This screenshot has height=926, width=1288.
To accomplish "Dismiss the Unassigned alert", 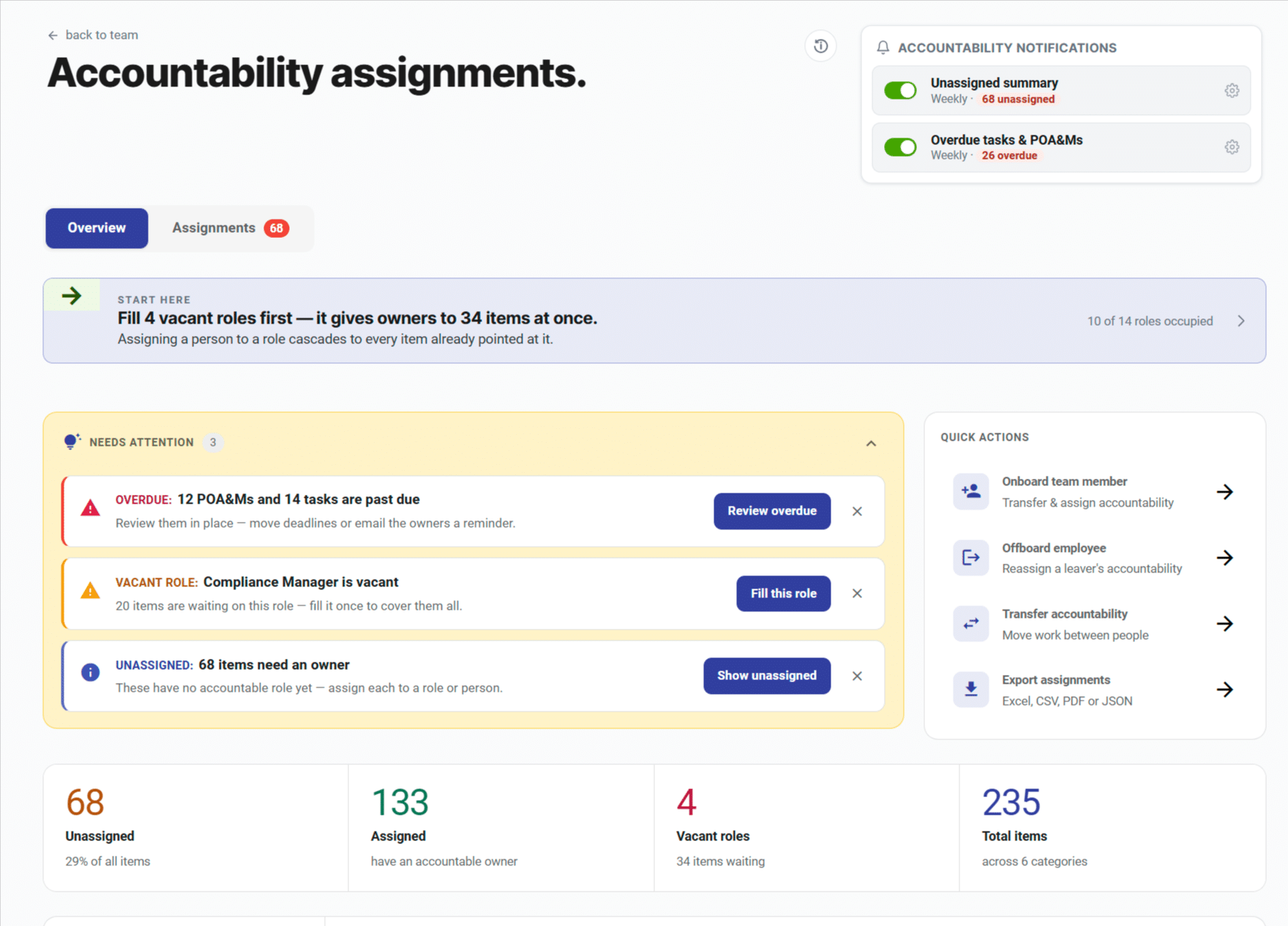I will (857, 676).
